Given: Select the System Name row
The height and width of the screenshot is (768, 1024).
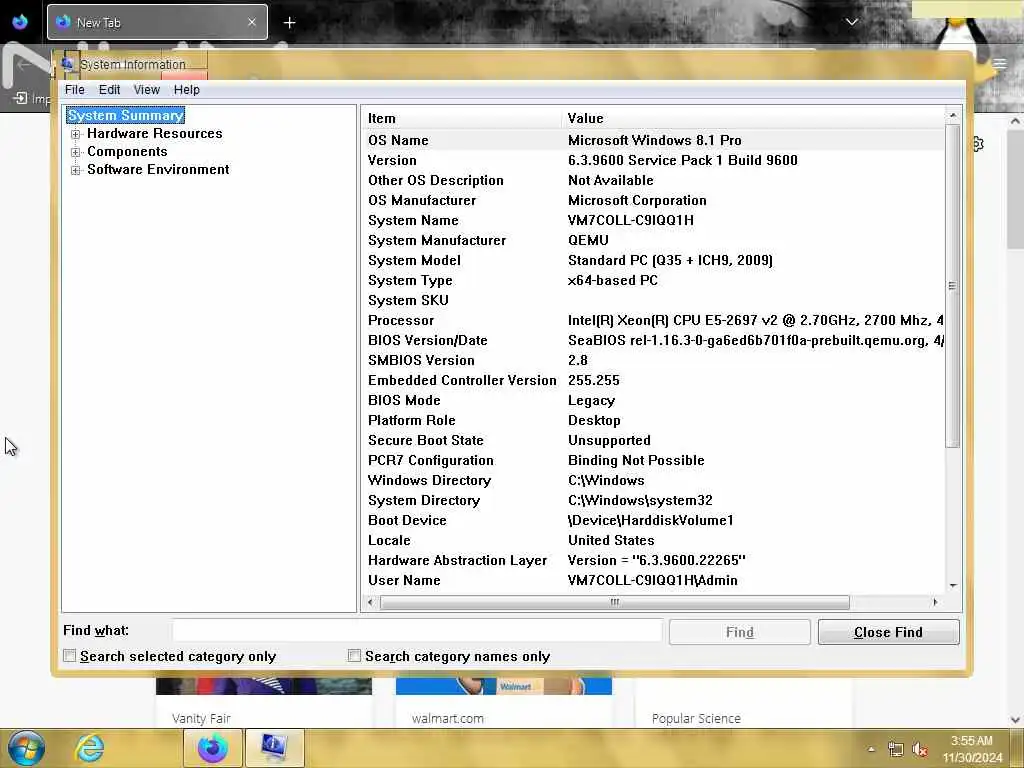Looking at the screenshot, I should tap(653, 221).
